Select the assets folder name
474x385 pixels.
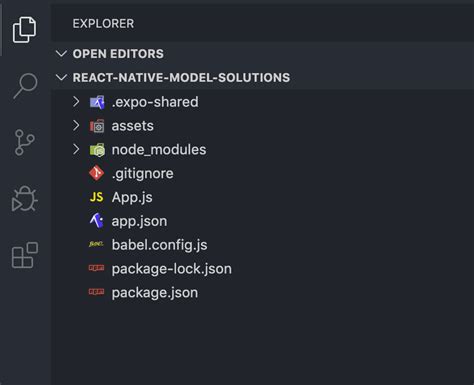point(133,126)
